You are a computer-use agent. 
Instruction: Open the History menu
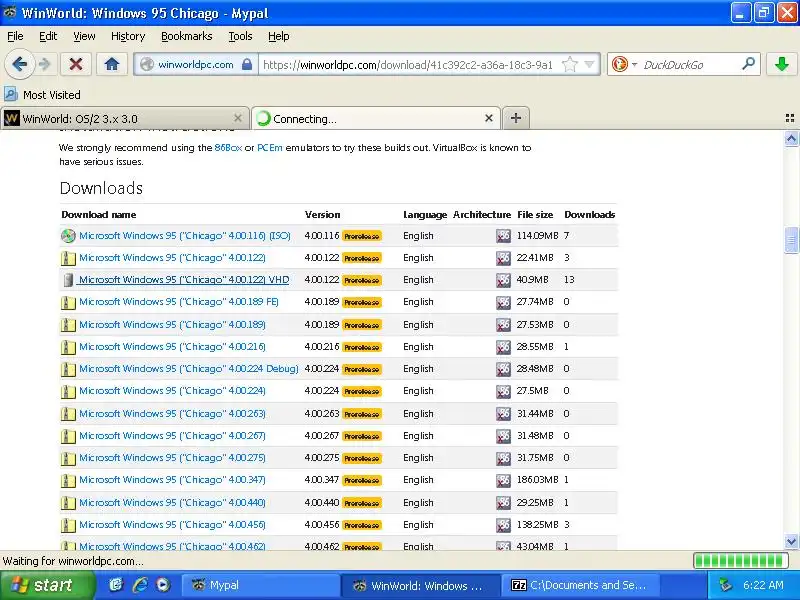(x=128, y=36)
